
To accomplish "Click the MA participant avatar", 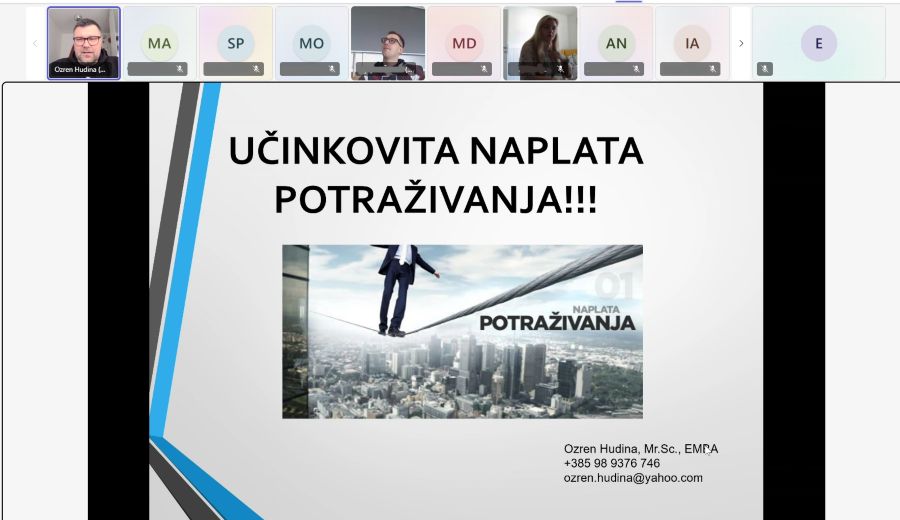I will [159, 43].
